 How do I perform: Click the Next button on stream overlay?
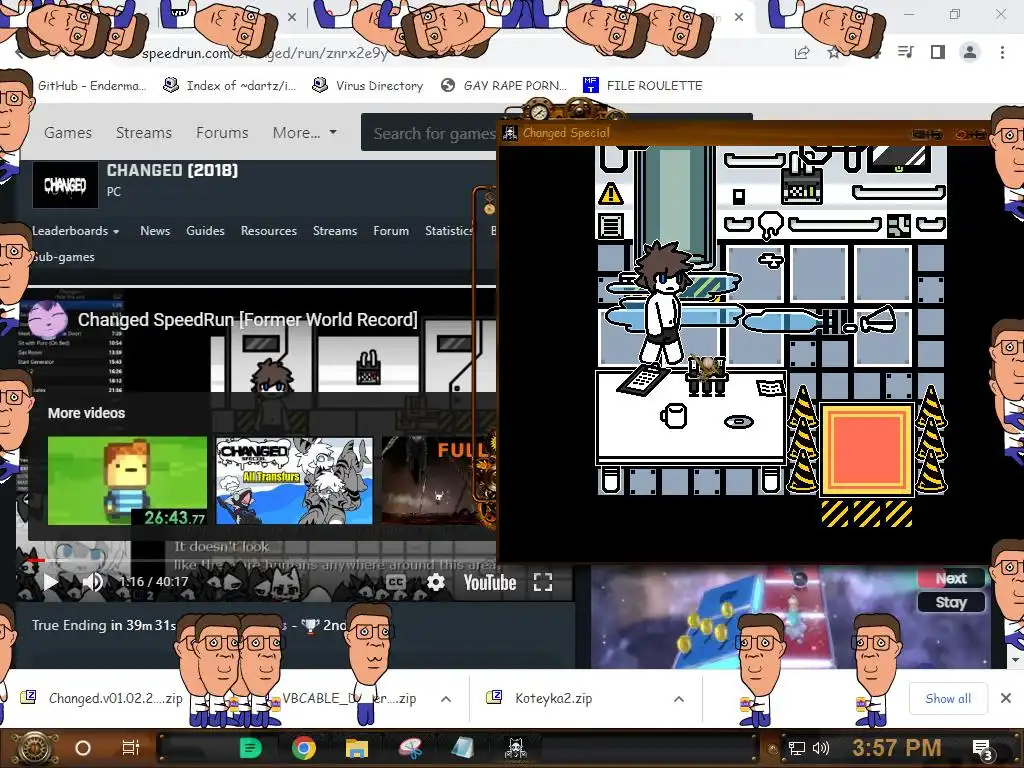[x=951, y=578]
